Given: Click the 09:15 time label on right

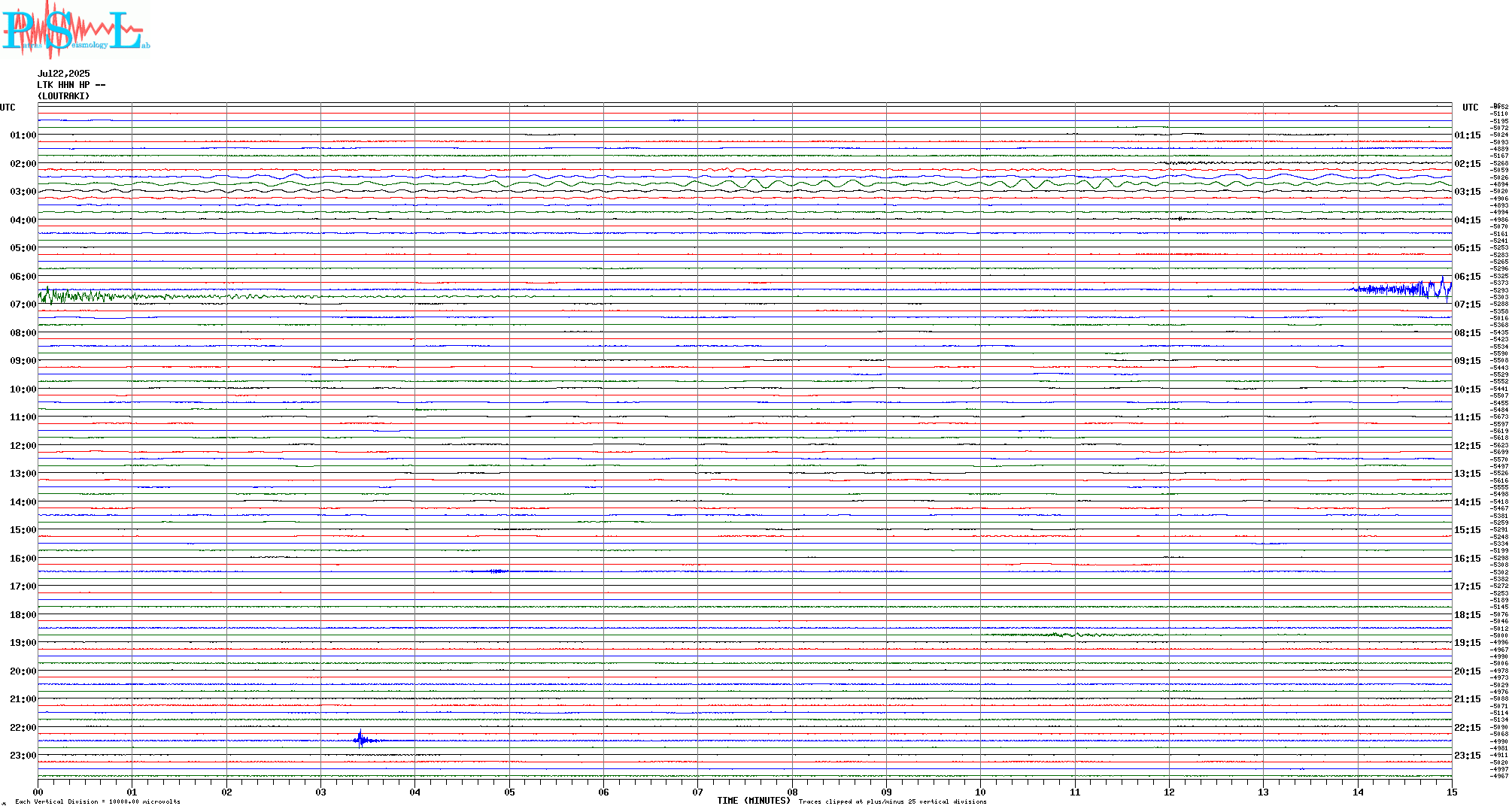Looking at the screenshot, I should point(1468,361).
